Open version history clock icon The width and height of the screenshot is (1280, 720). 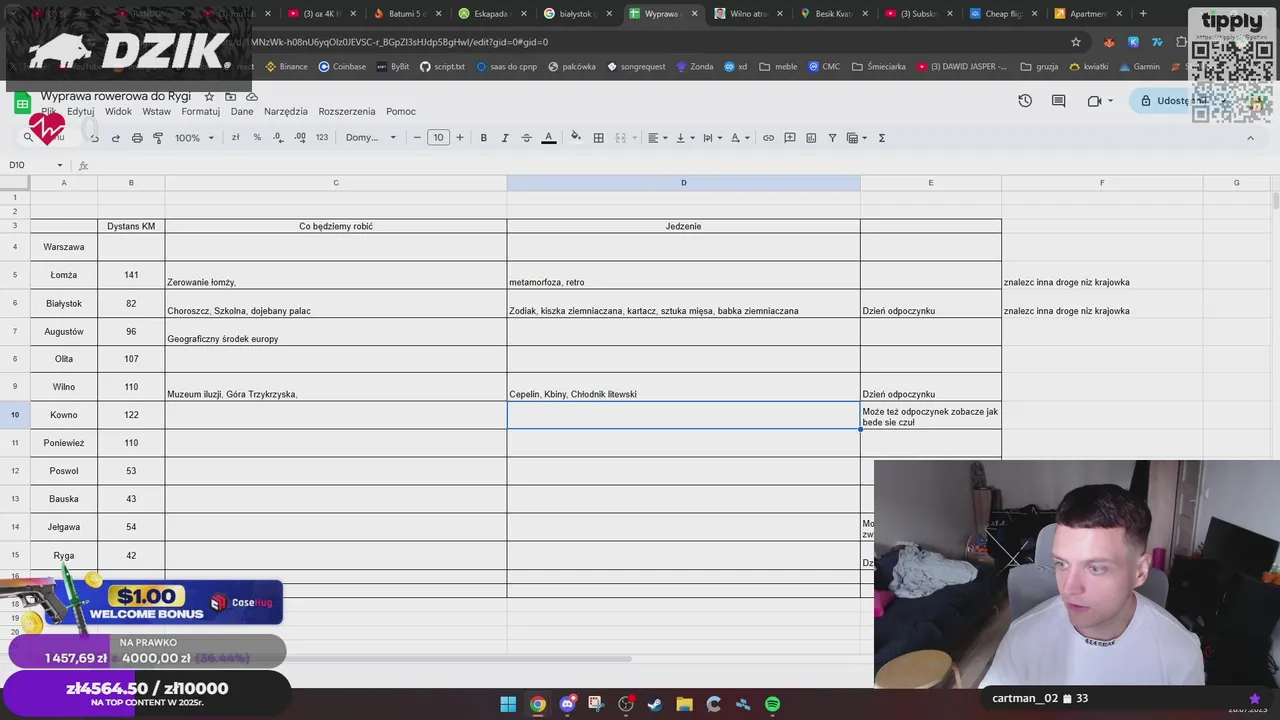pos(1025,101)
